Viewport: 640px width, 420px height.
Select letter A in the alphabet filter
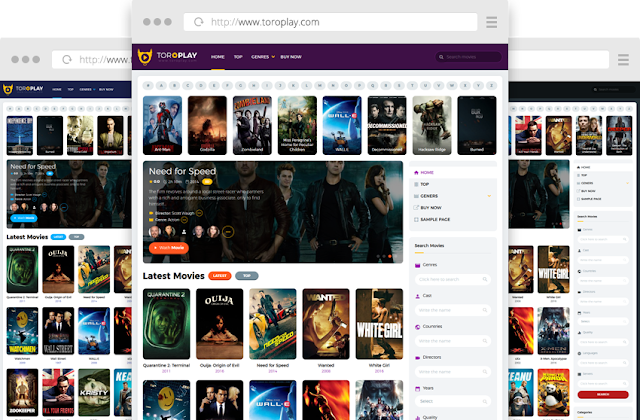click(161, 86)
